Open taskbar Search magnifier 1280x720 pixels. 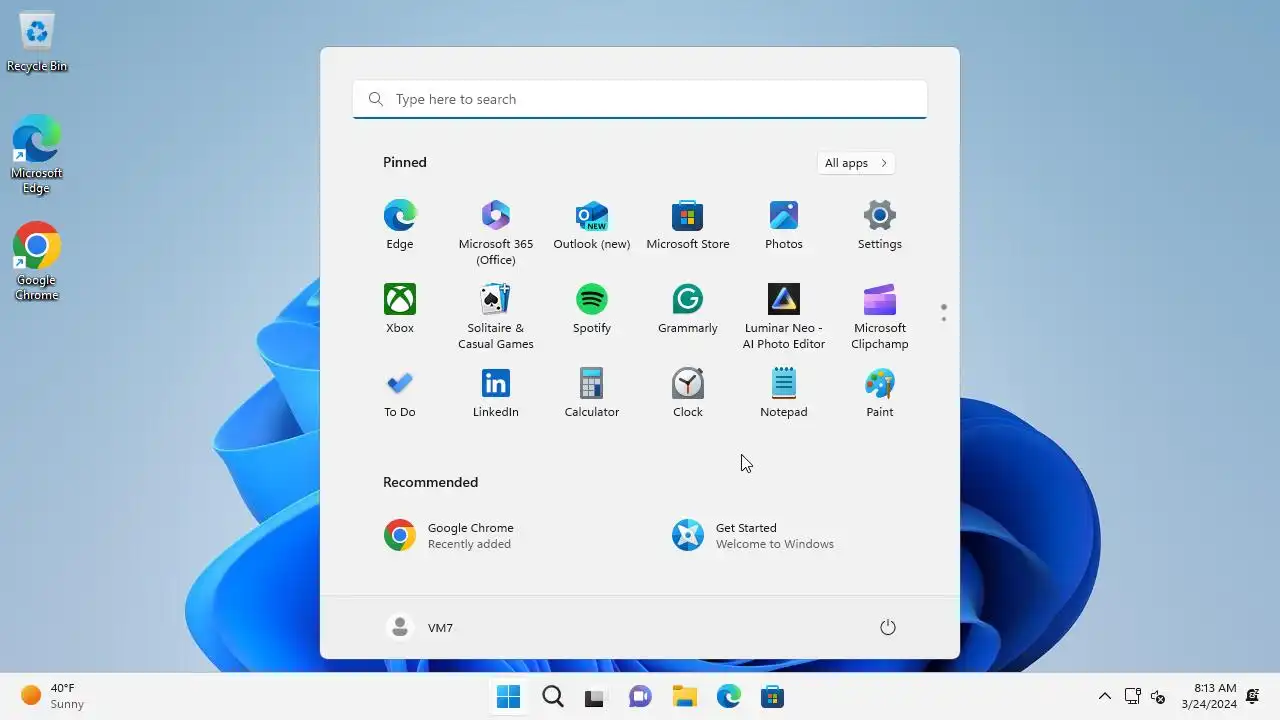coord(553,697)
